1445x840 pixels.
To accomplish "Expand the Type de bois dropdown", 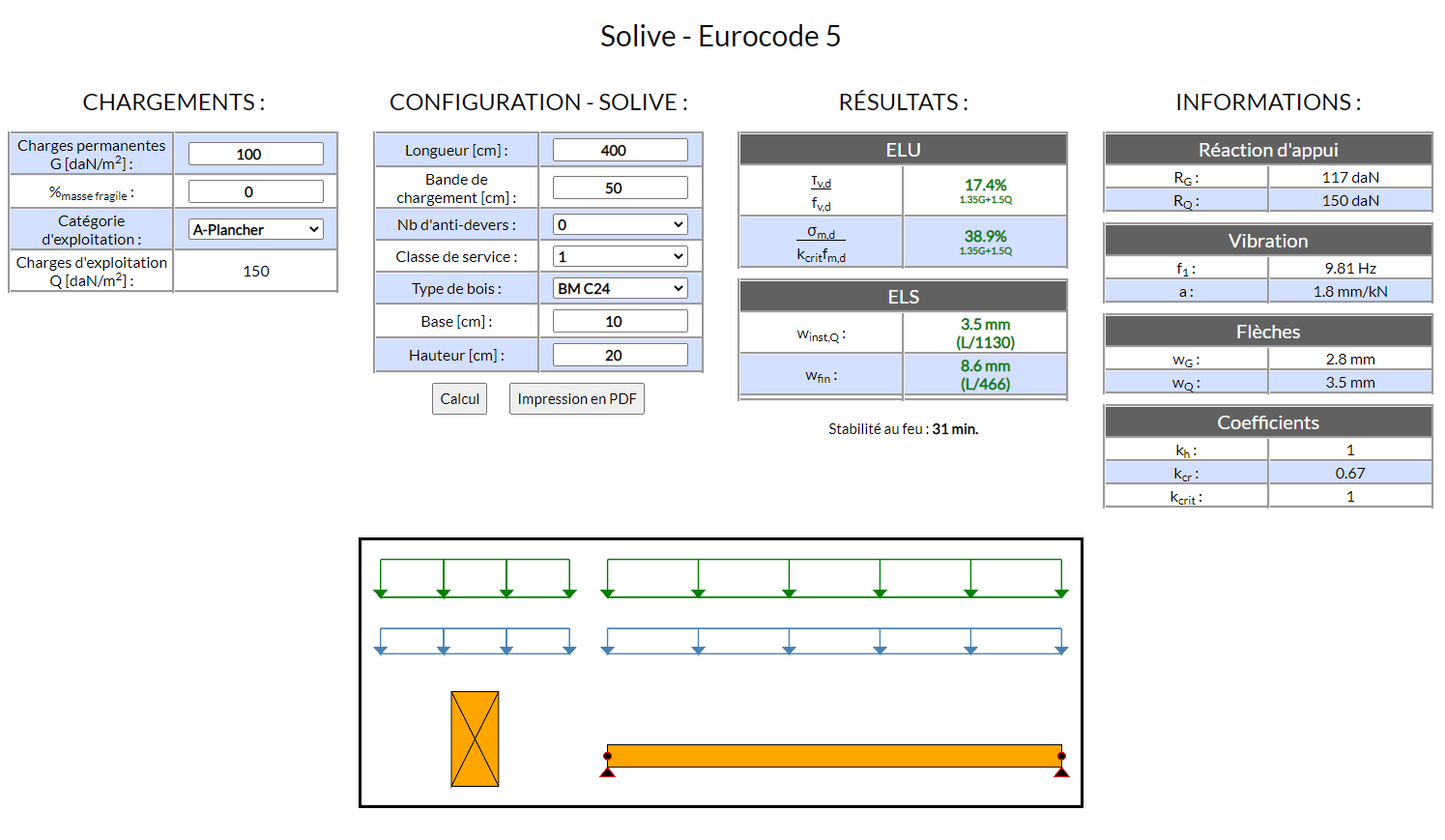I will click(x=620, y=289).
